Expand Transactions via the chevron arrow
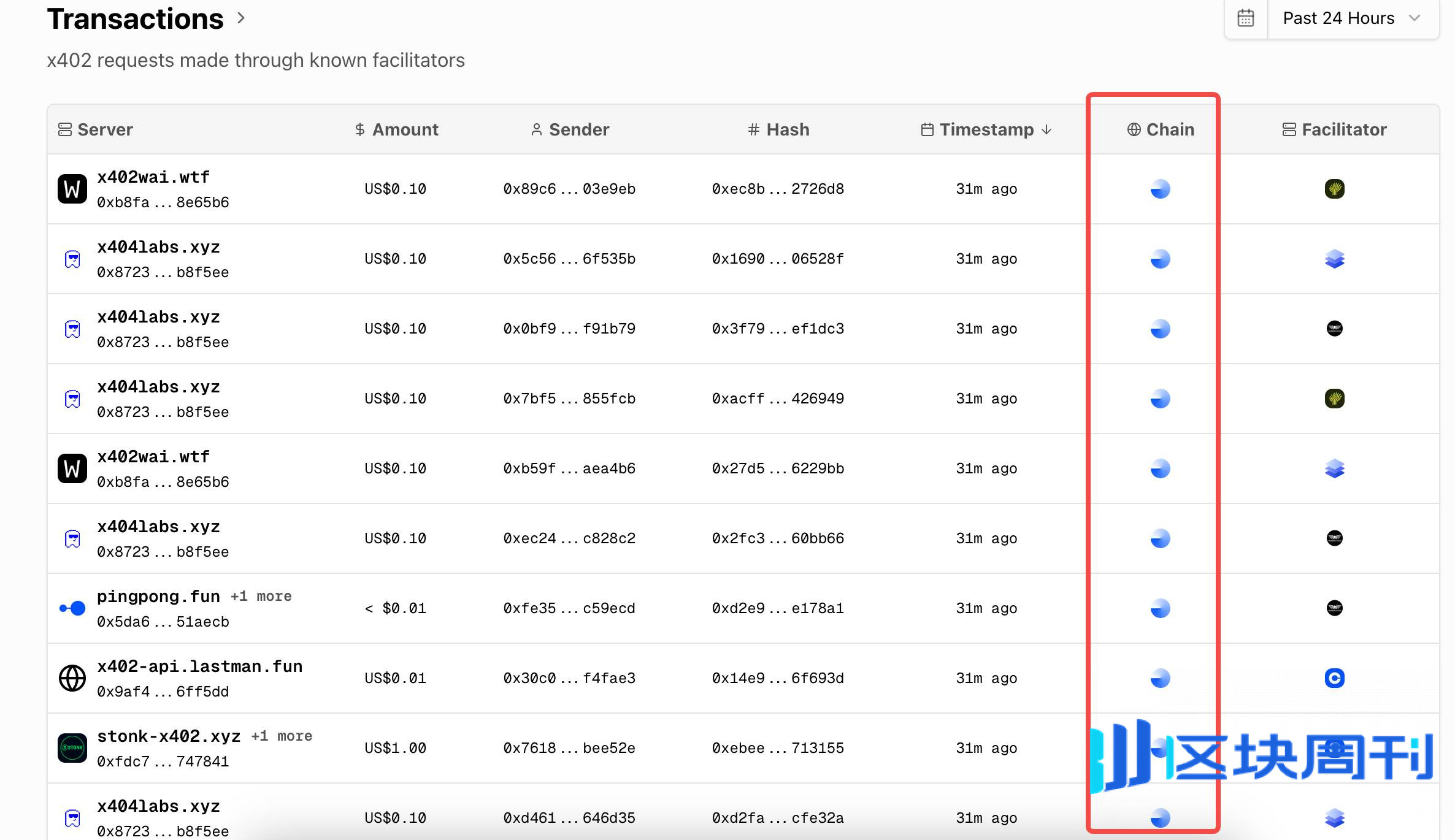Viewport: 1455px width, 840px height. [x=241, y=18]
